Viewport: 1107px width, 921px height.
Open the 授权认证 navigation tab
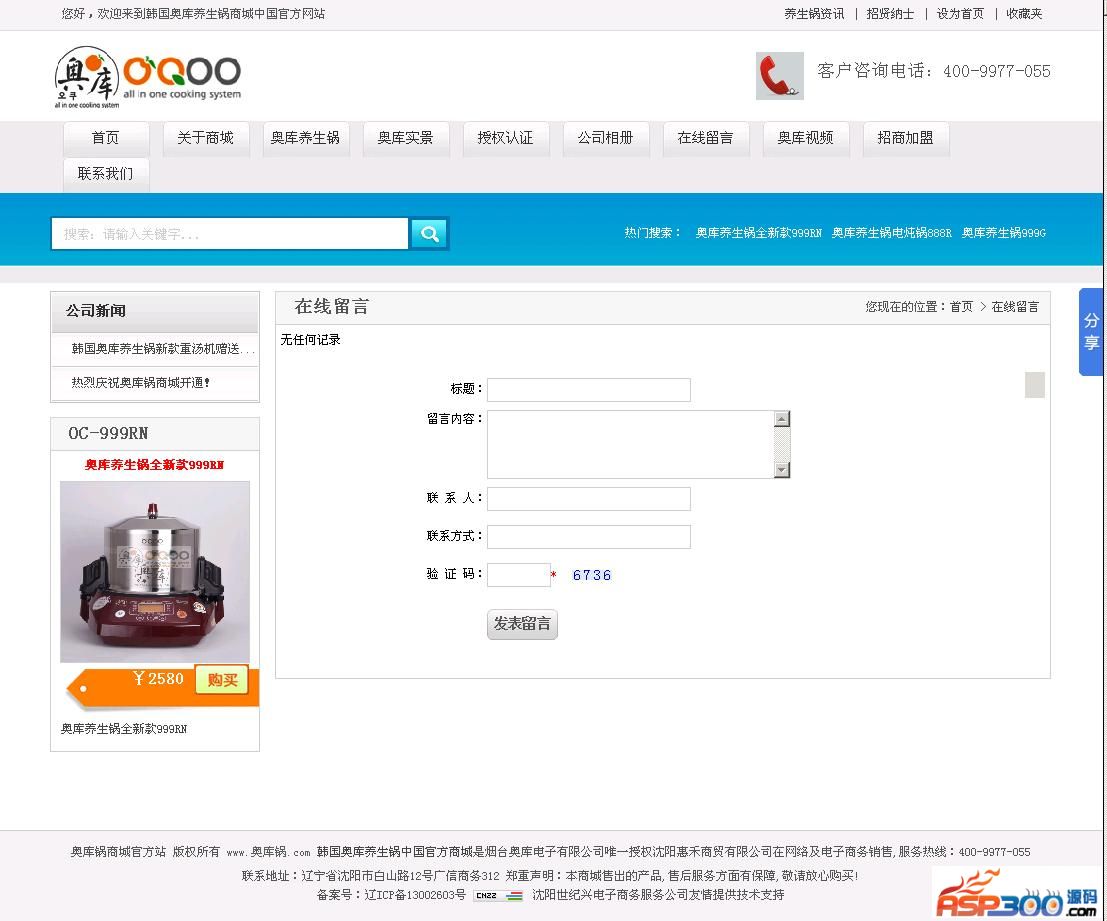(505, 138)
